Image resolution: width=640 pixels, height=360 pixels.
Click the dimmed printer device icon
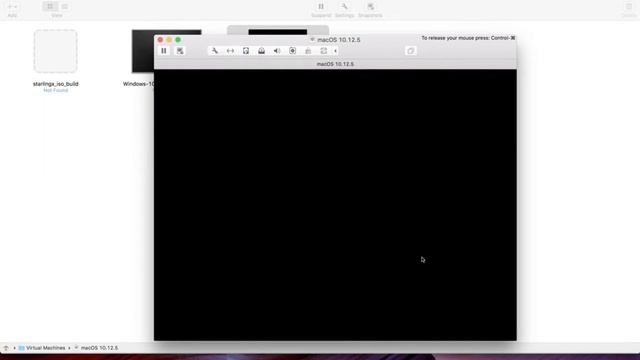(308, 51)
